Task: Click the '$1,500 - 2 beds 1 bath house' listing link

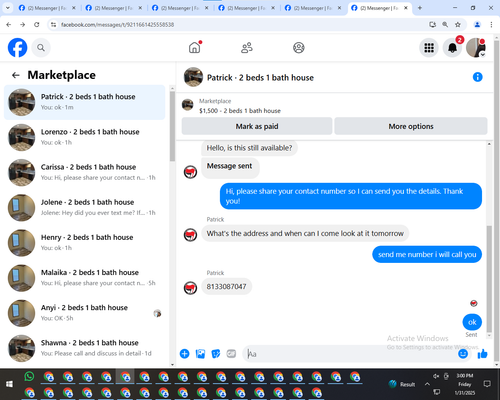Action: pyautogui.click(x=240, y=111)
